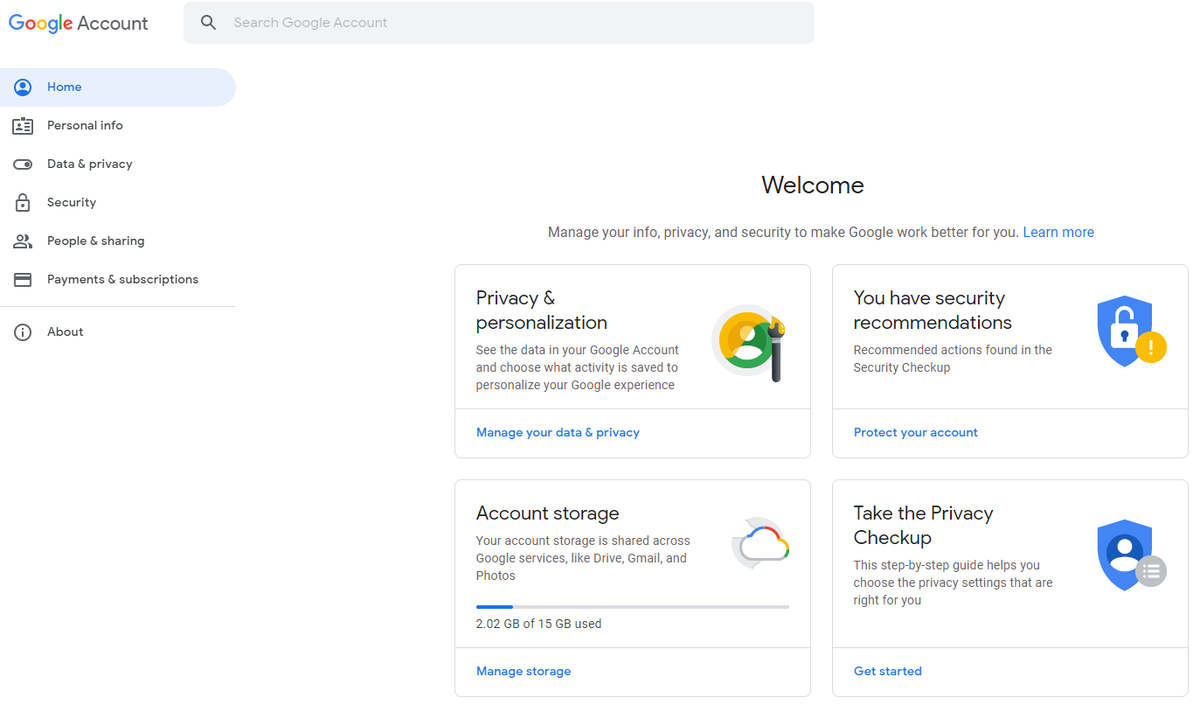Screen dimensions: 1200x705
Task: Click the You have security recommendations heading
Action: (932, 310)
